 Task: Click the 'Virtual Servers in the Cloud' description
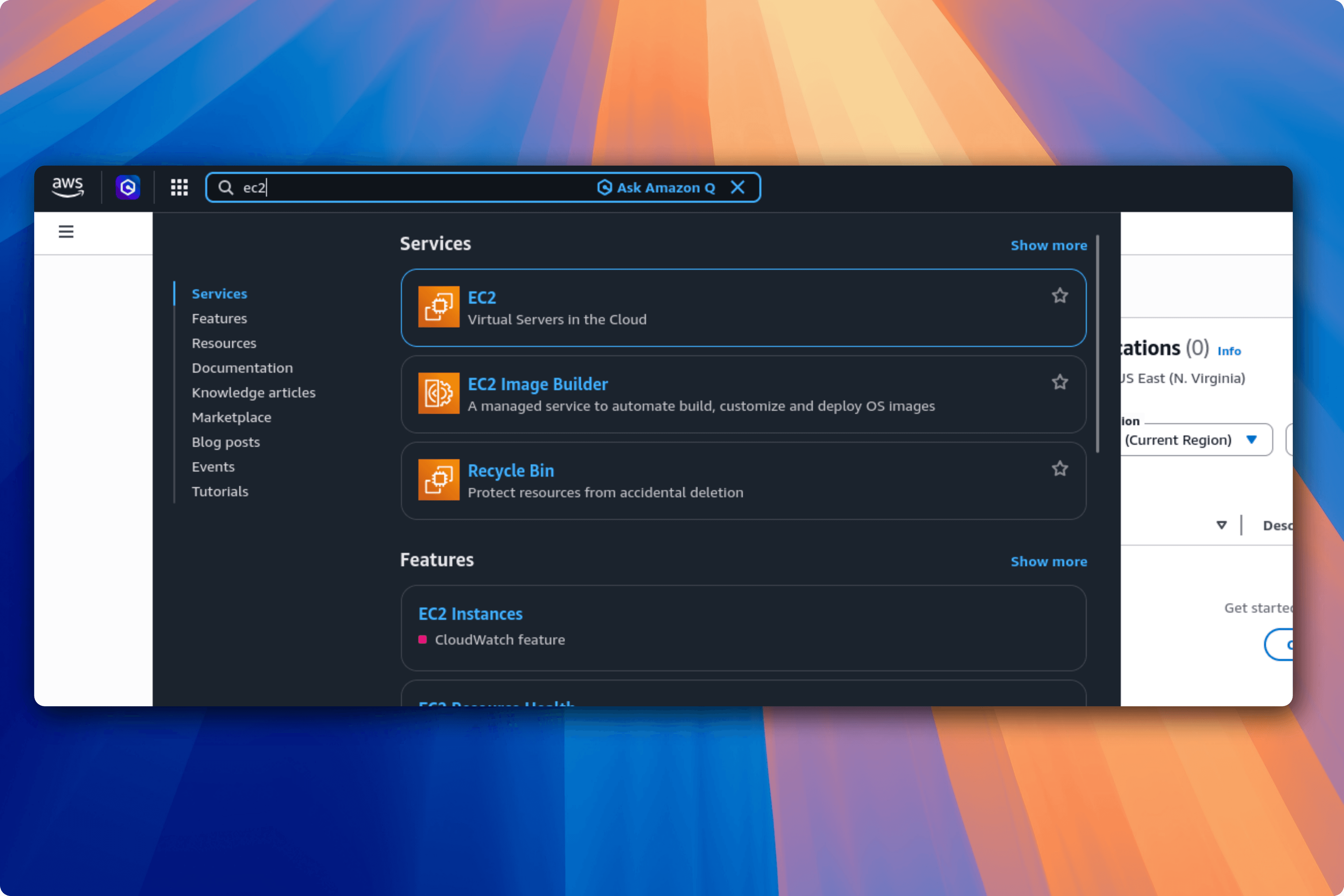557,320
